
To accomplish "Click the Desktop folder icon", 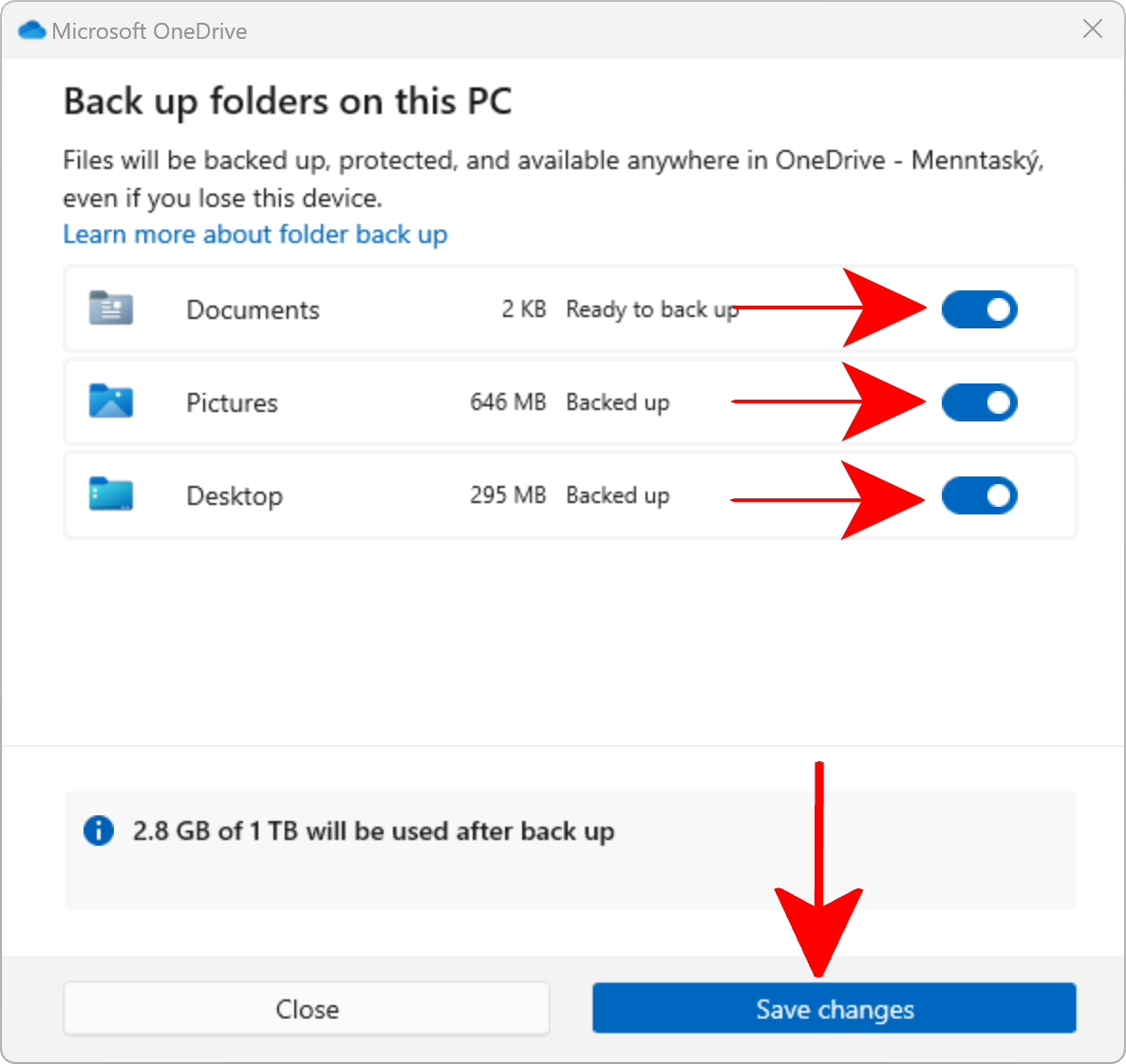I will pyautogui.click(x=111, y=495).
